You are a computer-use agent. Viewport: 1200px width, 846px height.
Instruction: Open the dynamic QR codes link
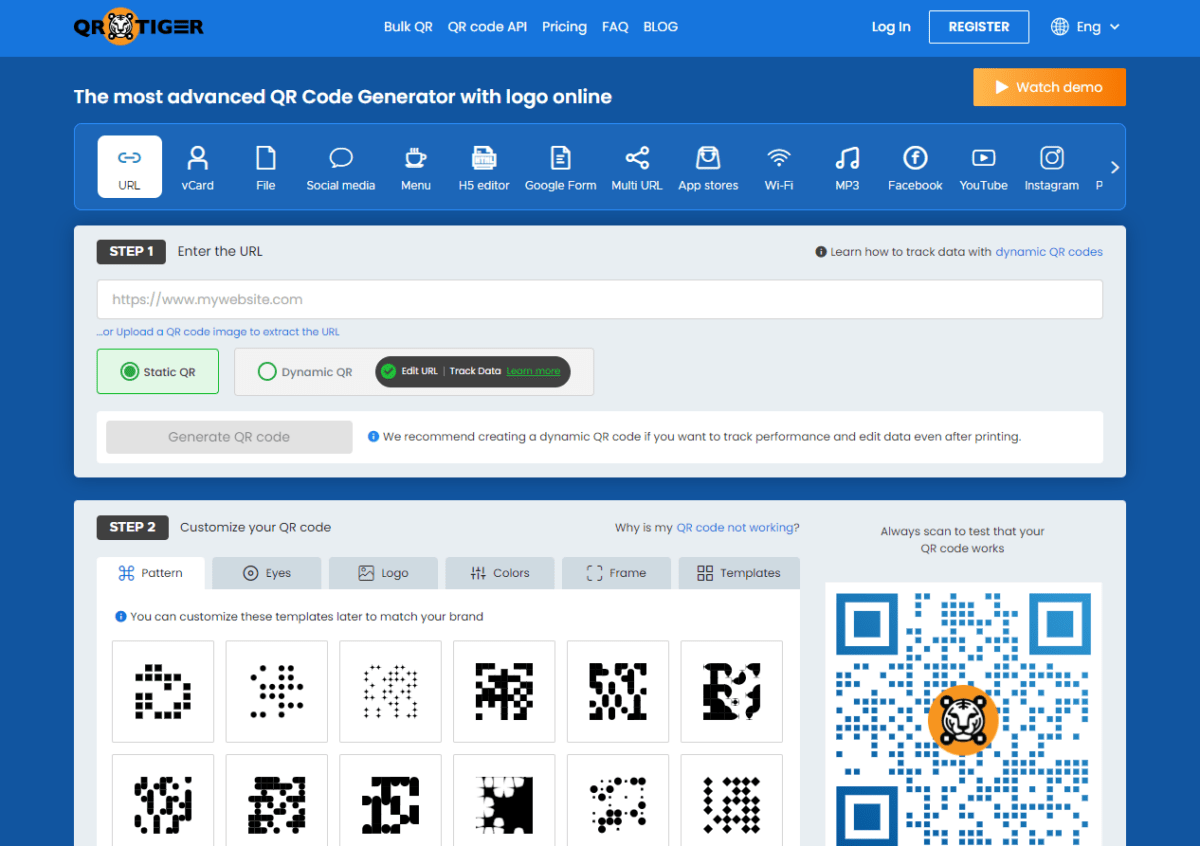pos(1049,251)
